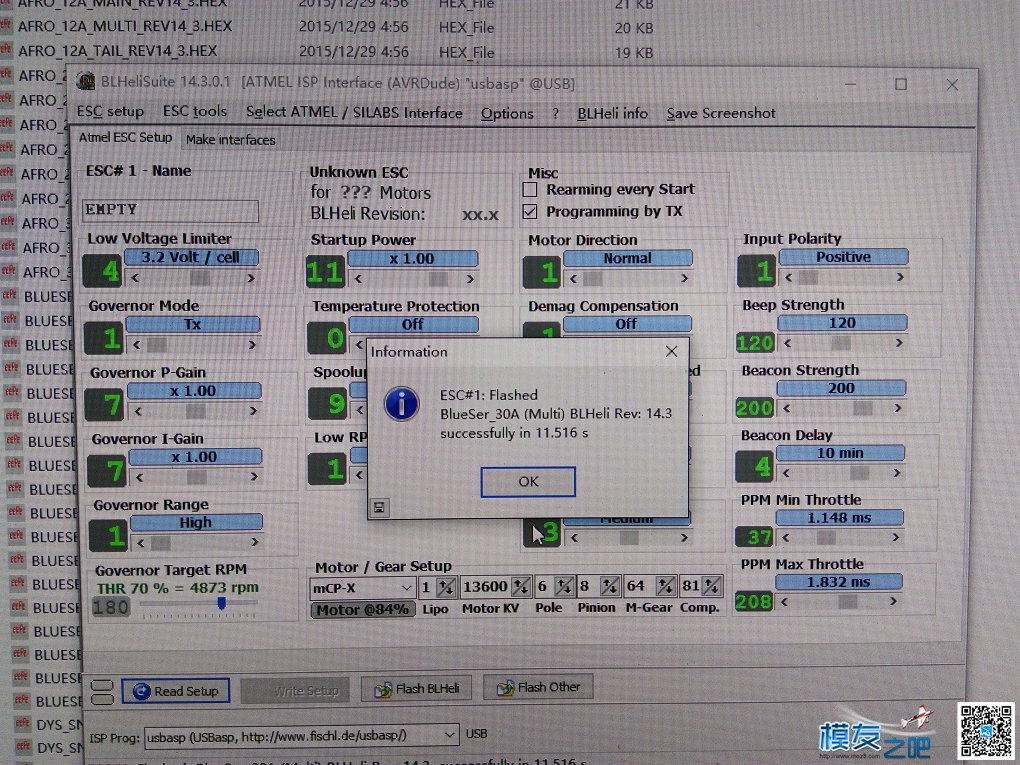1020x765 pixels.
Task: Switch to the Make interfaces tab
Action: [x=230, y=140]
